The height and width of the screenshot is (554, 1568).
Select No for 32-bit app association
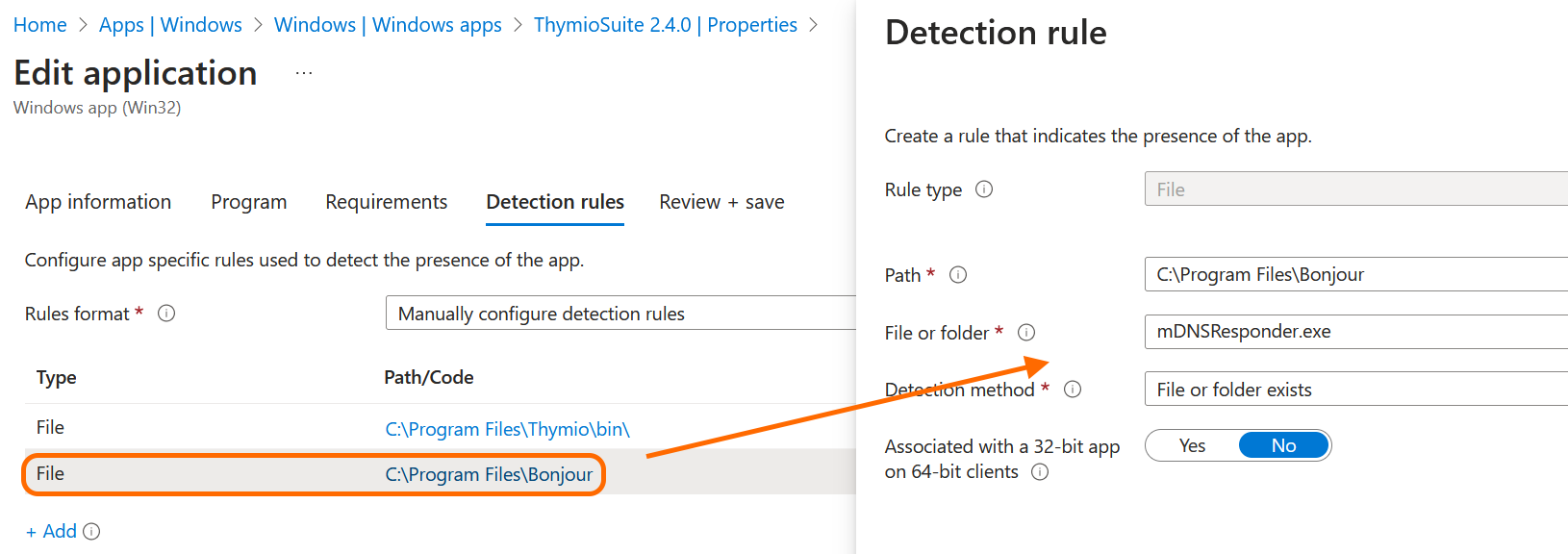point(1283,446)
